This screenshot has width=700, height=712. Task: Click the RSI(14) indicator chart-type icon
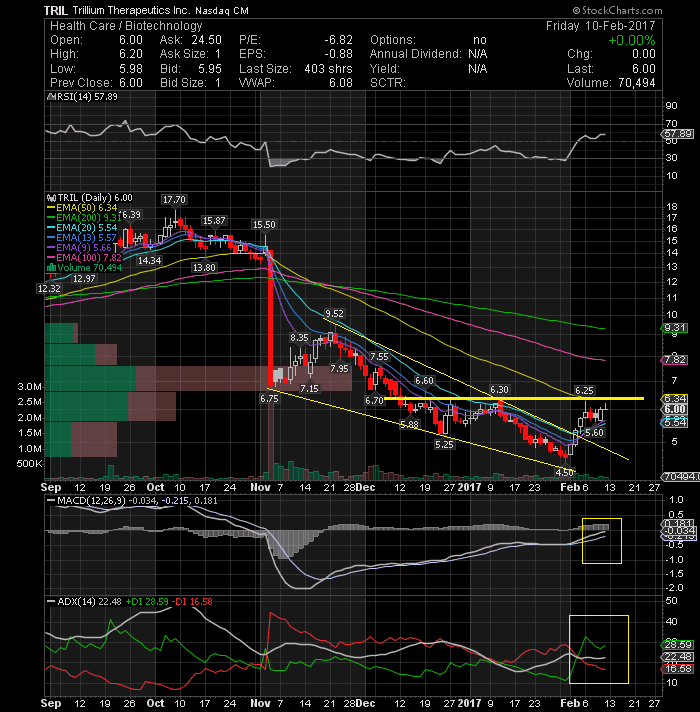point(51,97)
